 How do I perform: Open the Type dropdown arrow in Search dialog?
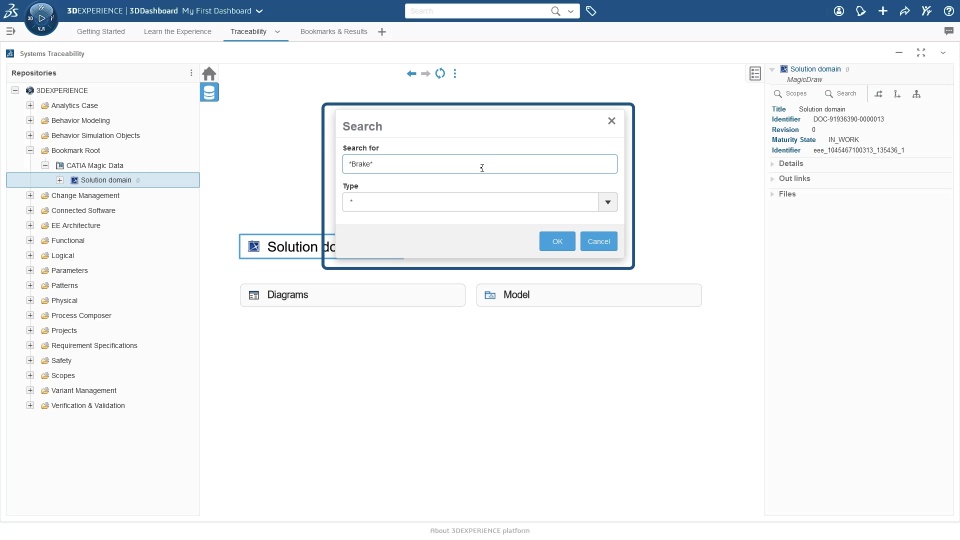608,202
